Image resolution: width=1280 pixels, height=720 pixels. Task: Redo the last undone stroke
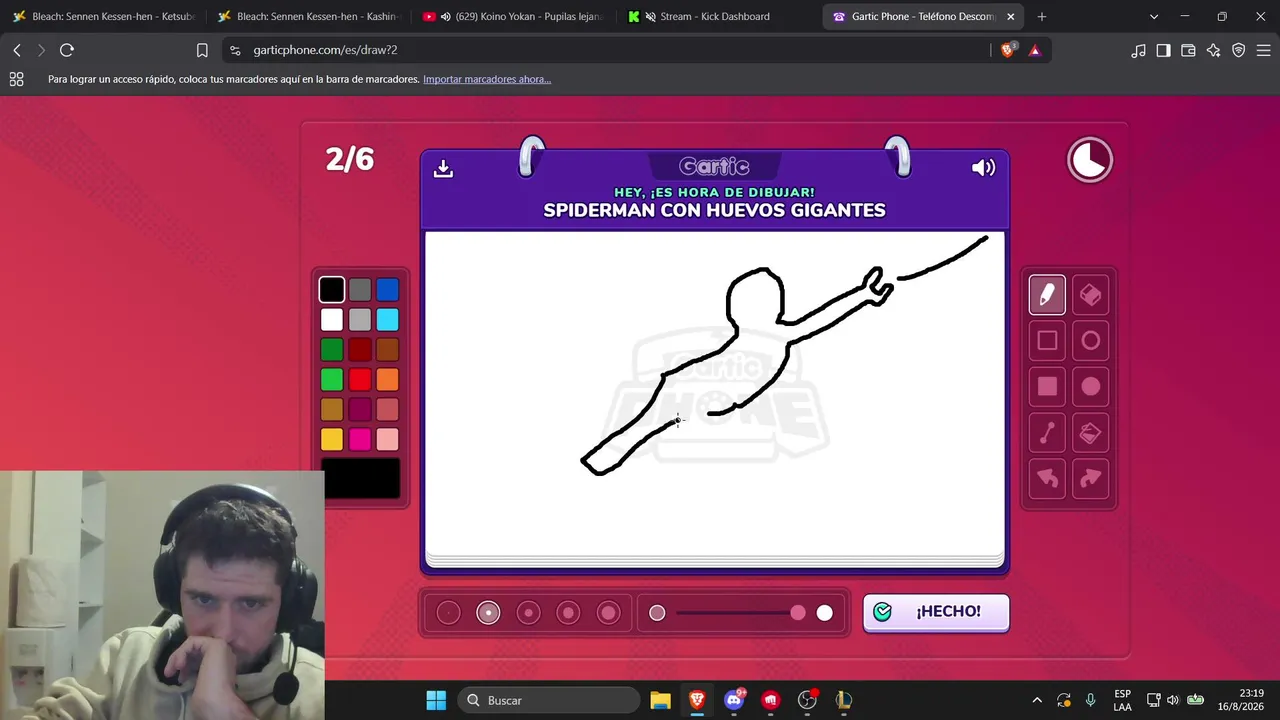[1091, 479]
